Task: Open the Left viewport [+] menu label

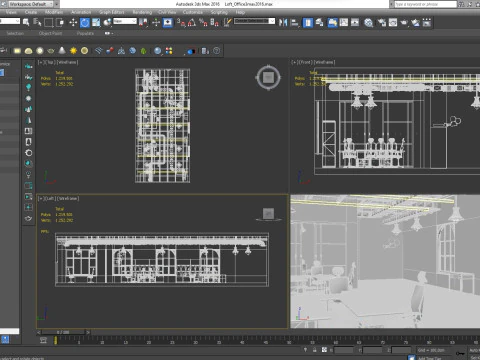Action: tap(41, 198)
